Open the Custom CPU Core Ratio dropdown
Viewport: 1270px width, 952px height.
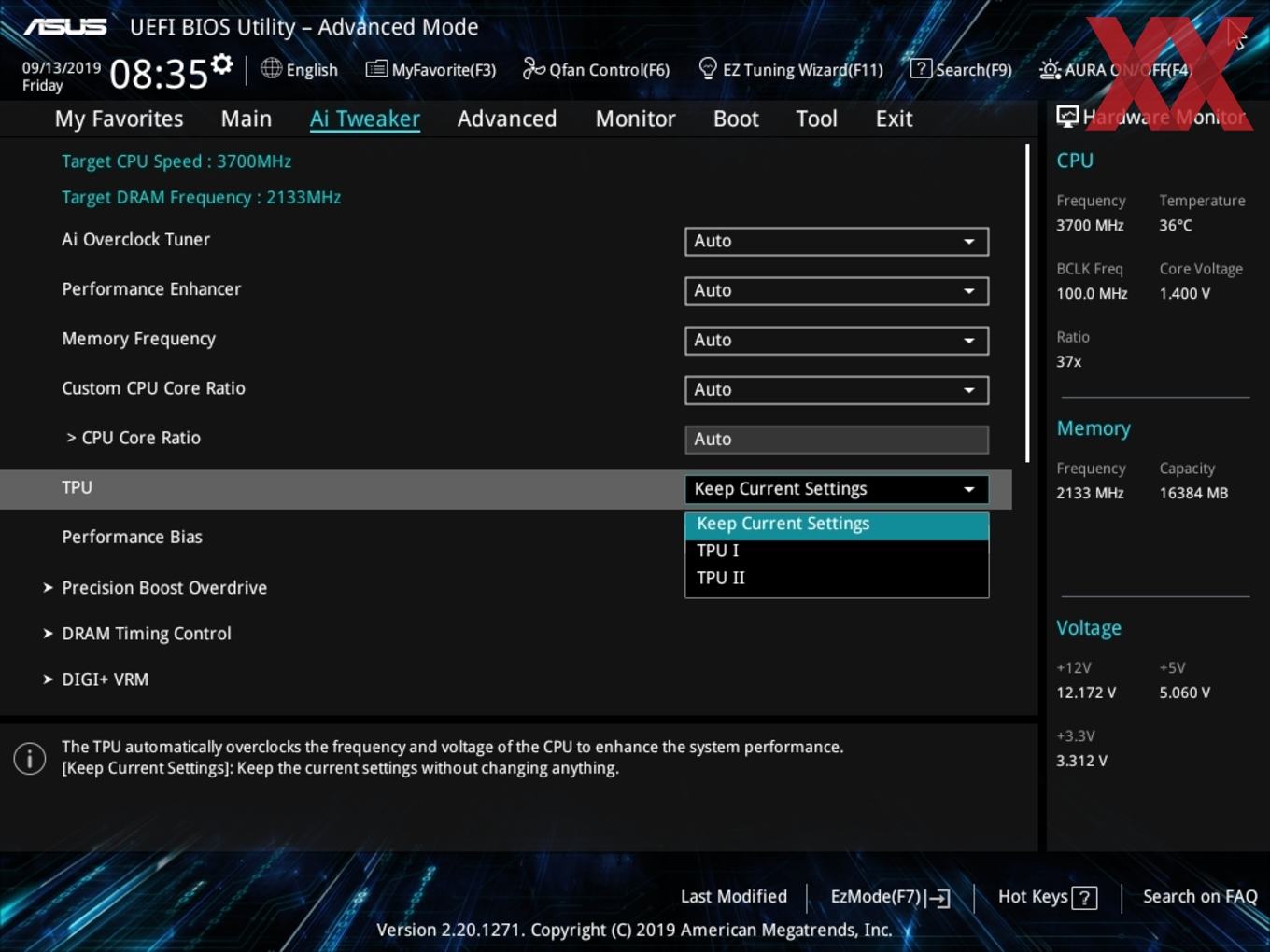pyautogui.click(x=837, y=389)
